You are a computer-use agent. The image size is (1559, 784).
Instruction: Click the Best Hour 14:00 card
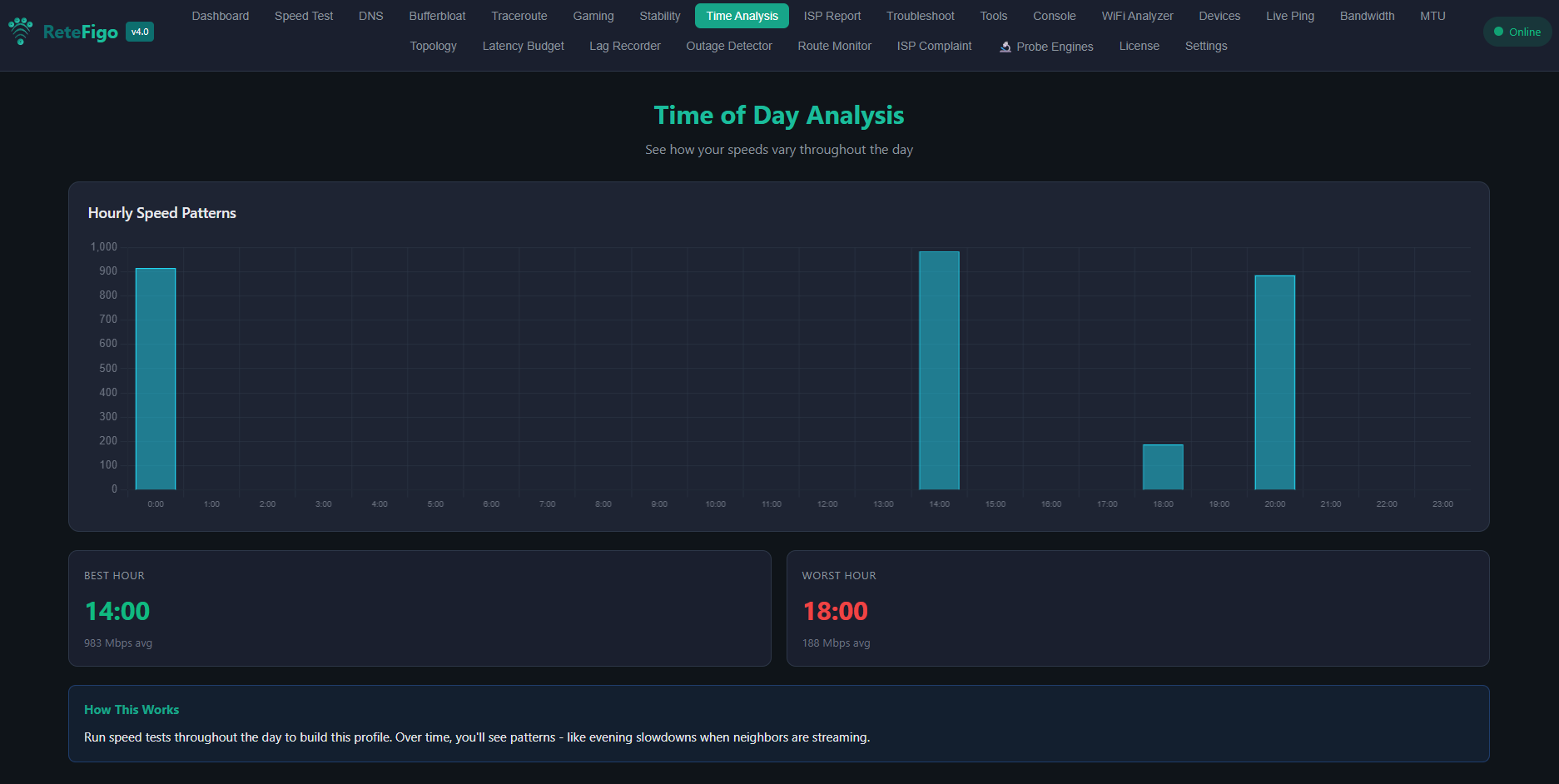[x=420, y=608]
